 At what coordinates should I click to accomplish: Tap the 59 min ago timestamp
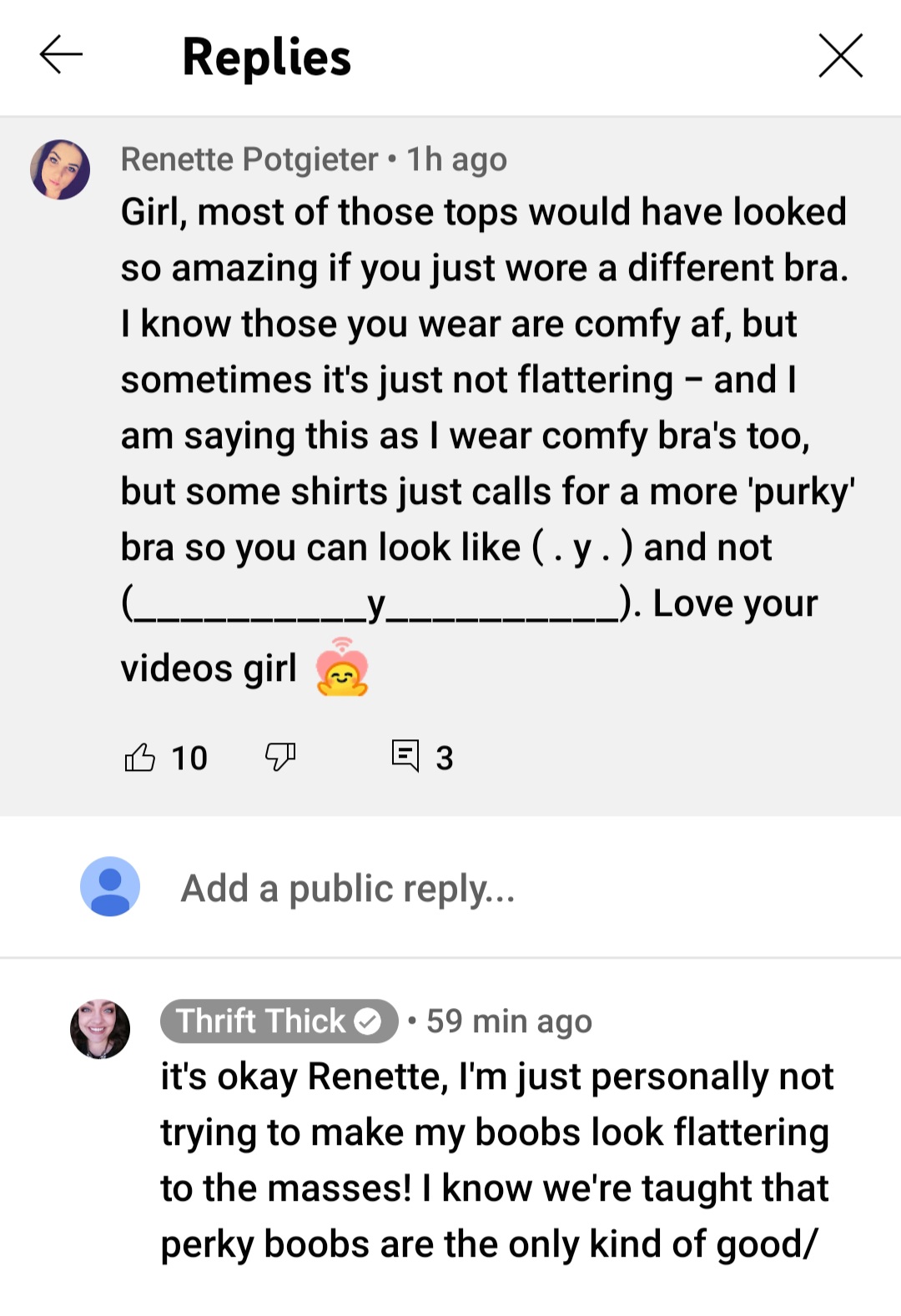coord(510,1021)
